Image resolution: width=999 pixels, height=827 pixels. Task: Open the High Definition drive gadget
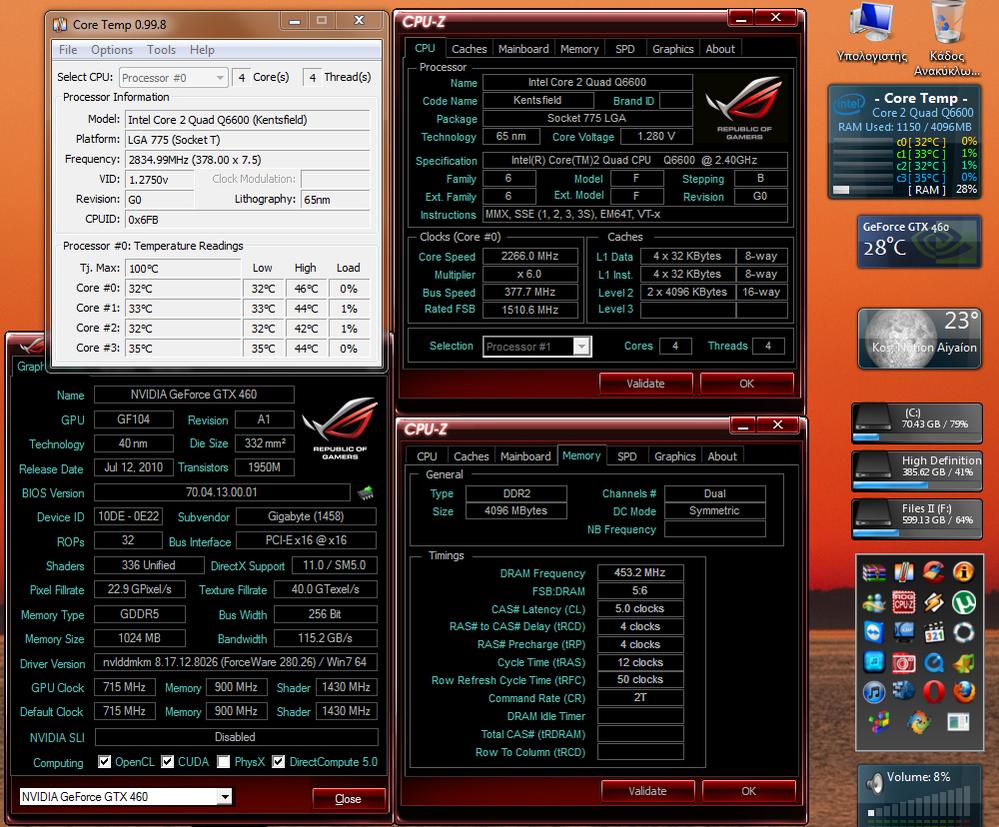coord(917,471)
